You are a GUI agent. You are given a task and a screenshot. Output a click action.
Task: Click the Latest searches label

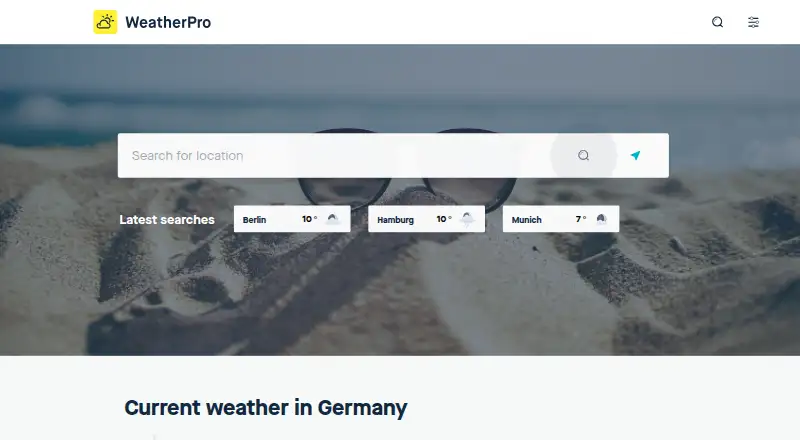click(167, 219)
